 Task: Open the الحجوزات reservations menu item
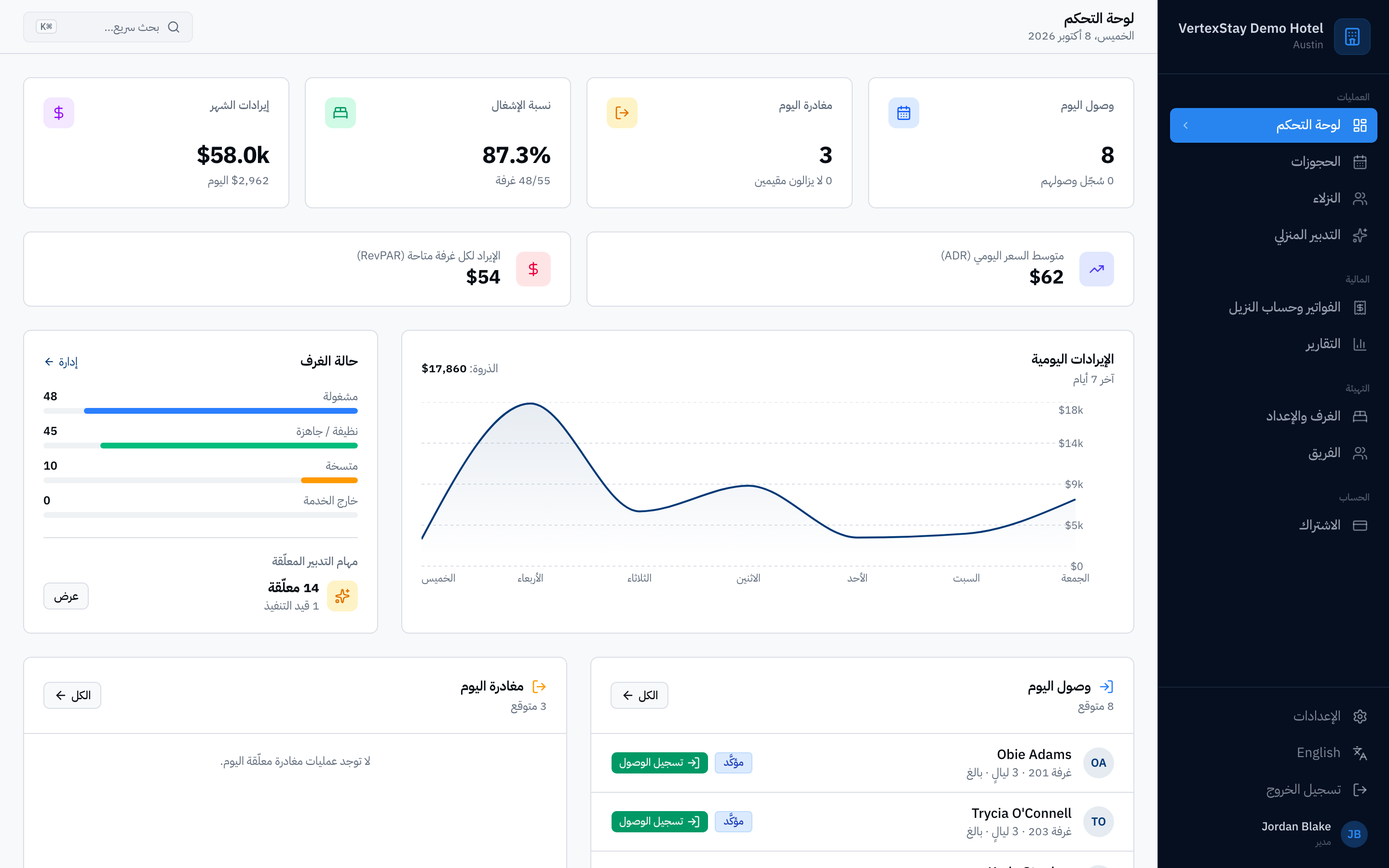click(1273, 162)
